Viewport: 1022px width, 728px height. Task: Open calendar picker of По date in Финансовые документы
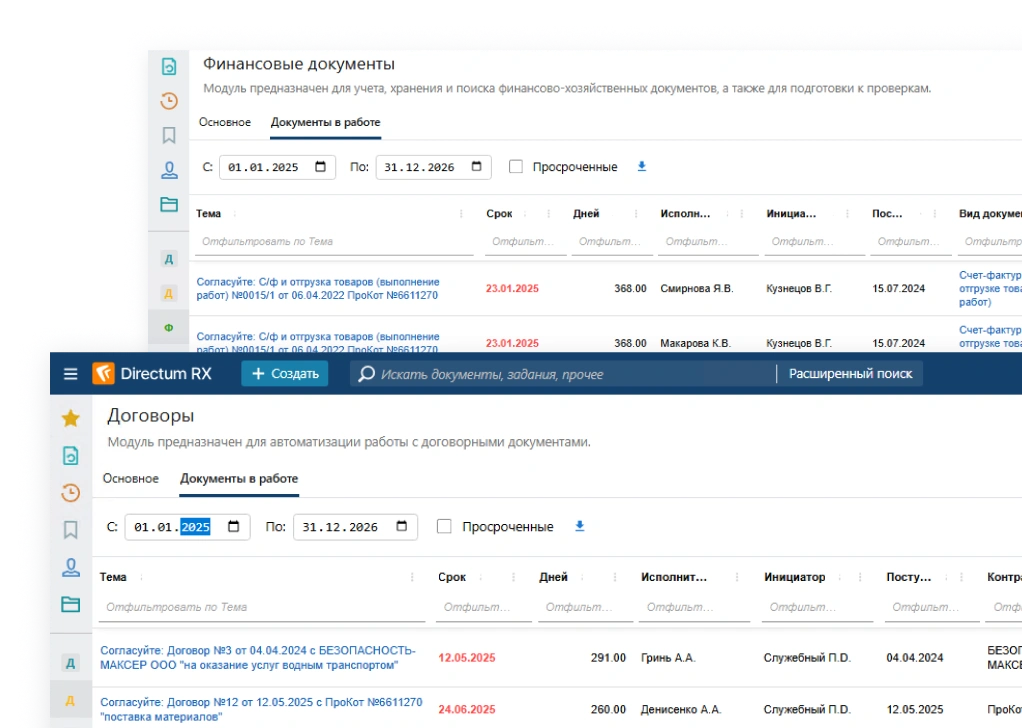pyautogui.click(x=476, y=167)
